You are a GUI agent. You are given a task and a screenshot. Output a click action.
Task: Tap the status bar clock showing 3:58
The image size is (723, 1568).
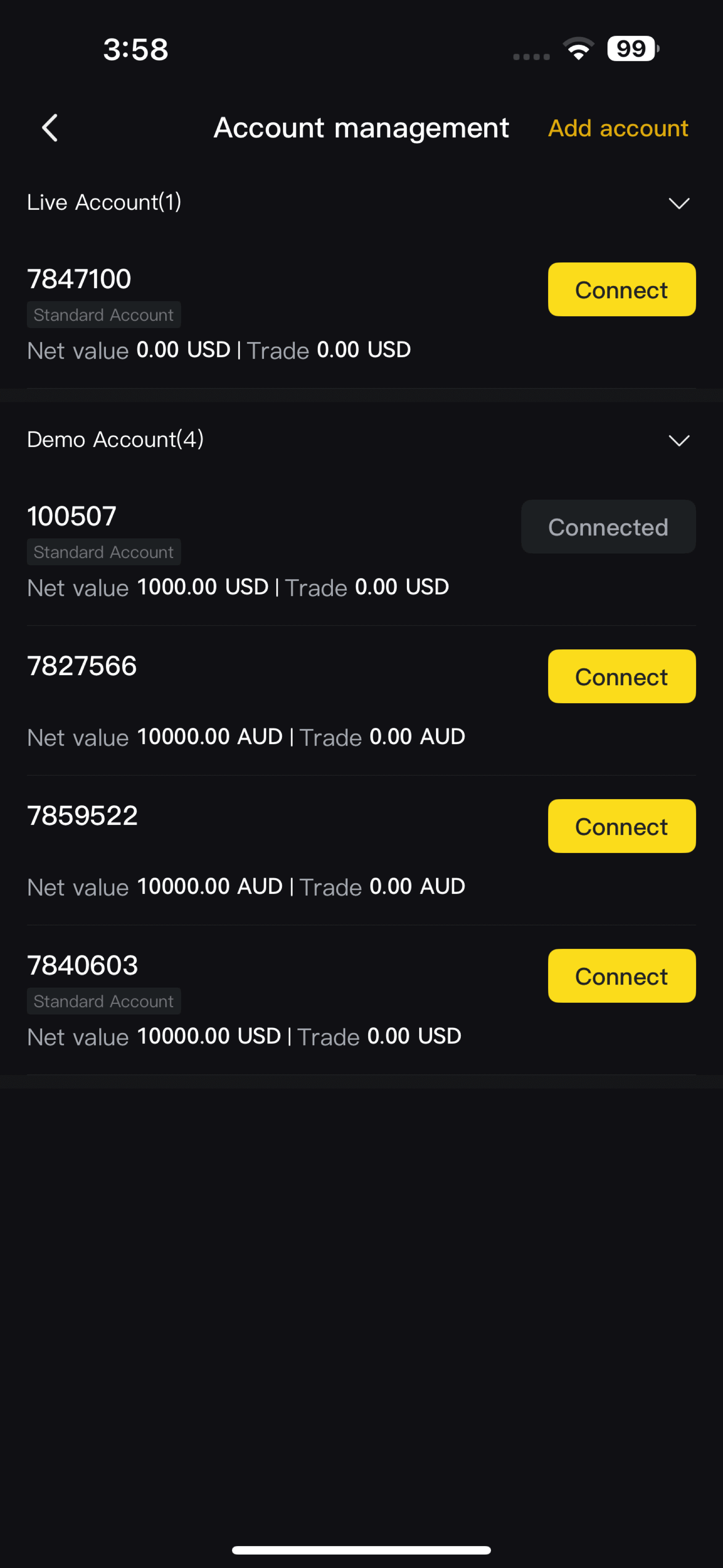click(135, 49)
